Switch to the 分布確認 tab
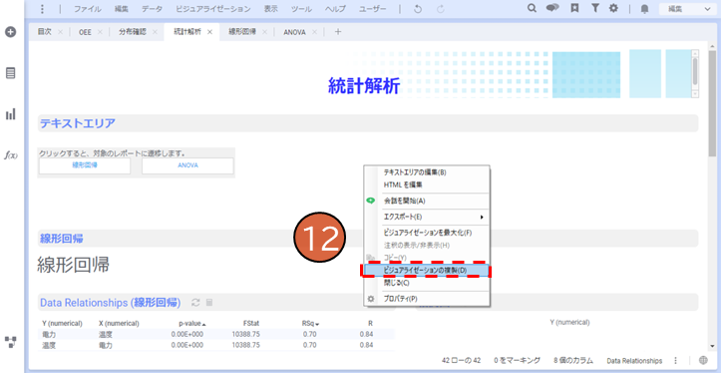721x373 pixels. tap(132, 32)
